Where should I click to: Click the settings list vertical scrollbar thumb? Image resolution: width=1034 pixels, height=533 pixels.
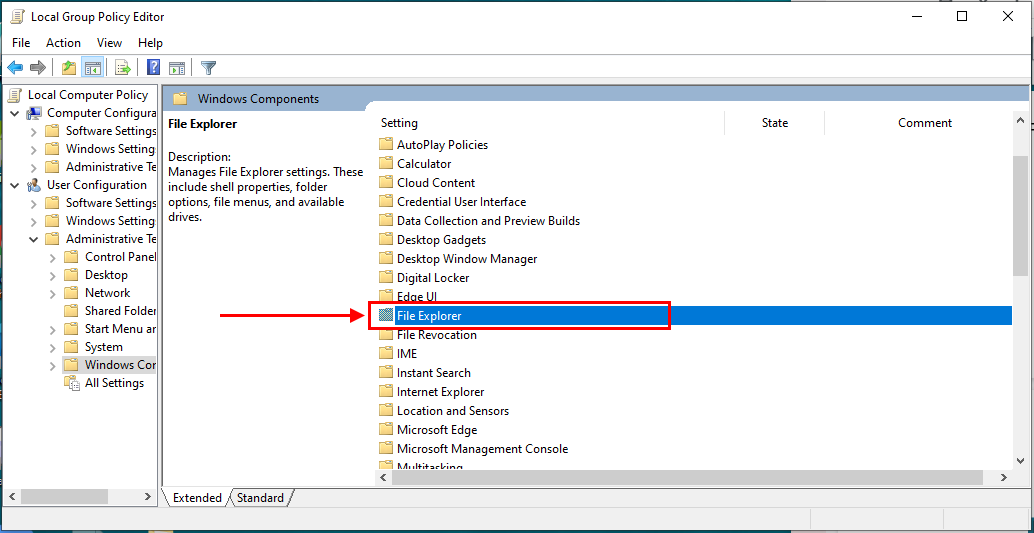tap(1020, 214)
